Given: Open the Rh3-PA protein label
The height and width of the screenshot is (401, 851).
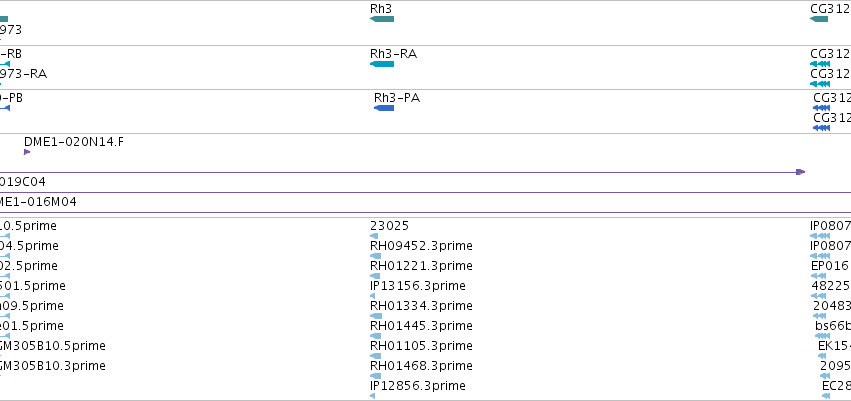Looking at the screenshot, I should (x=397, y=98).
